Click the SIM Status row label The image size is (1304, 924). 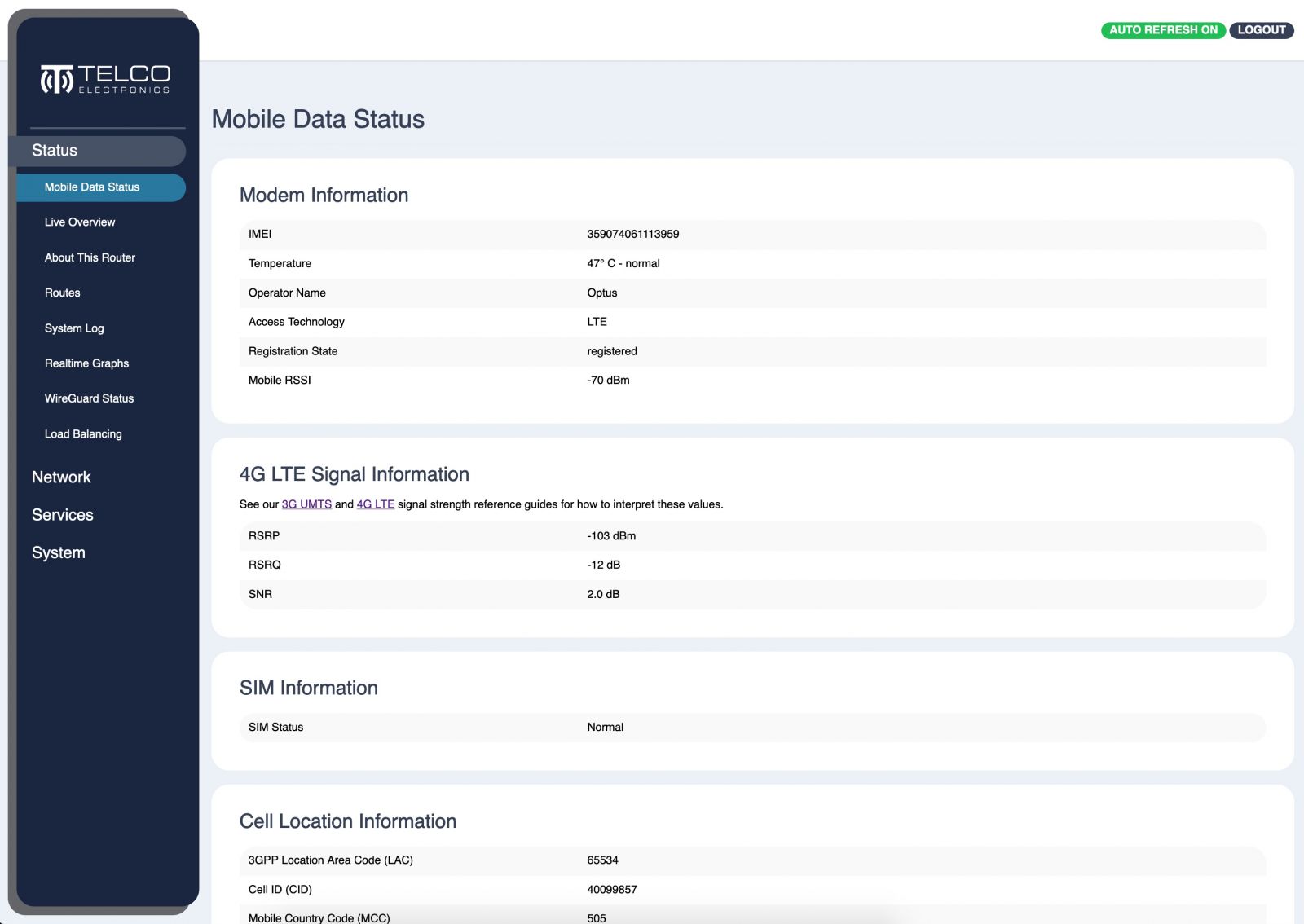(275, 727)
